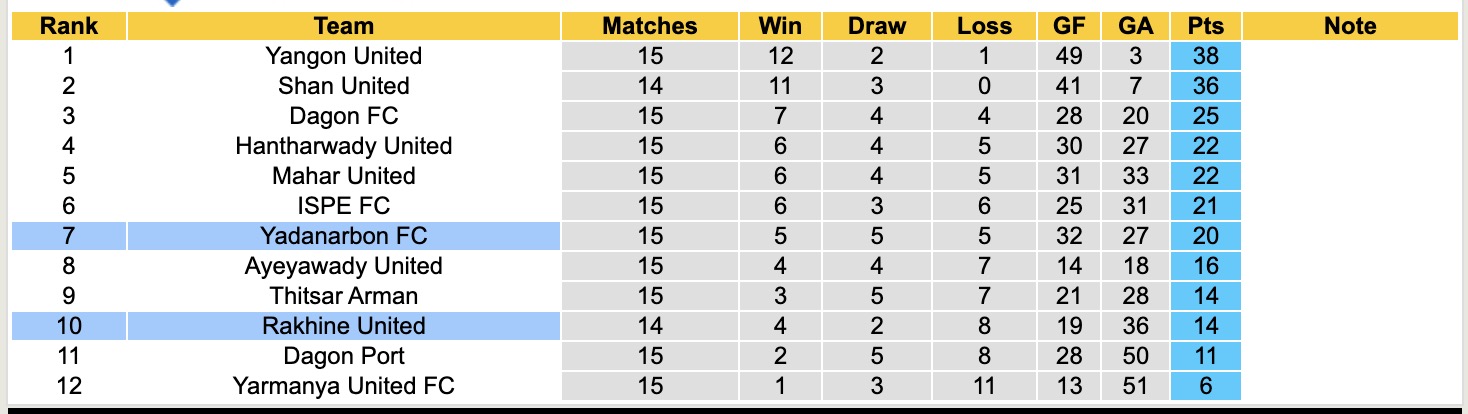This screenshot has height=414, width=1468.
Task: Click the blue diamond marker above the table
Action: pyautogui.click(x=172, y=3)
